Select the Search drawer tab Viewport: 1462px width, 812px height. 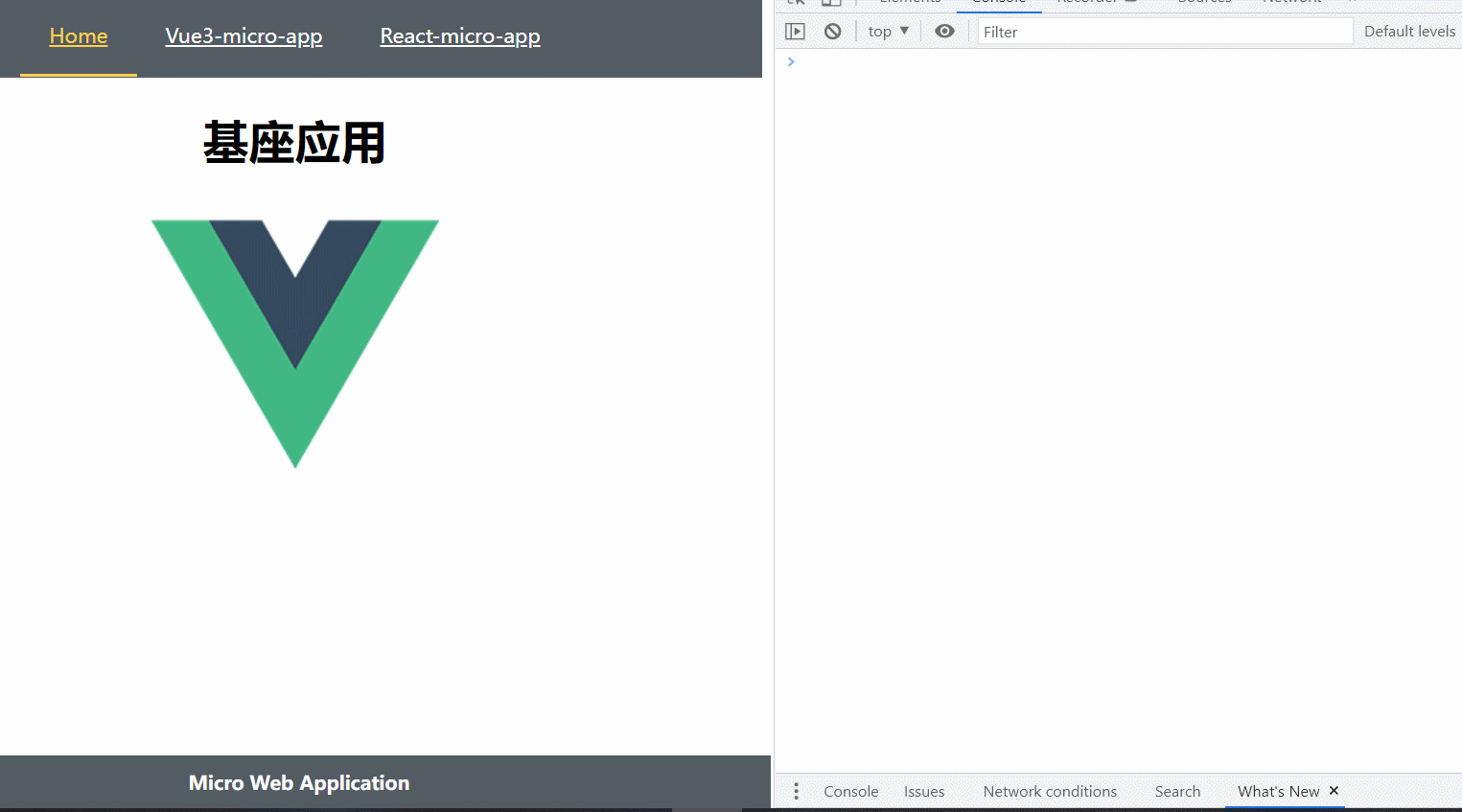pos(1177,791)
